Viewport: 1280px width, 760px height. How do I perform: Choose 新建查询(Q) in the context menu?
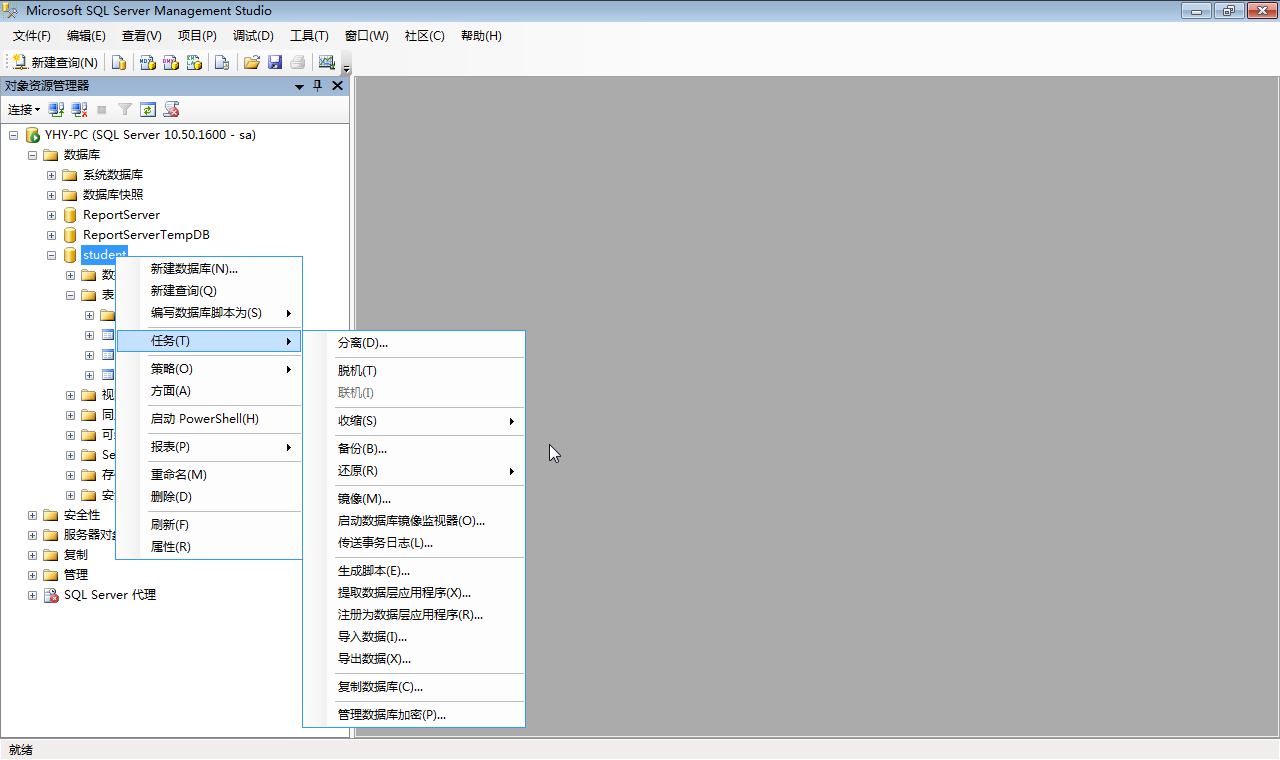pyautogui.click(x=209, y=291)
